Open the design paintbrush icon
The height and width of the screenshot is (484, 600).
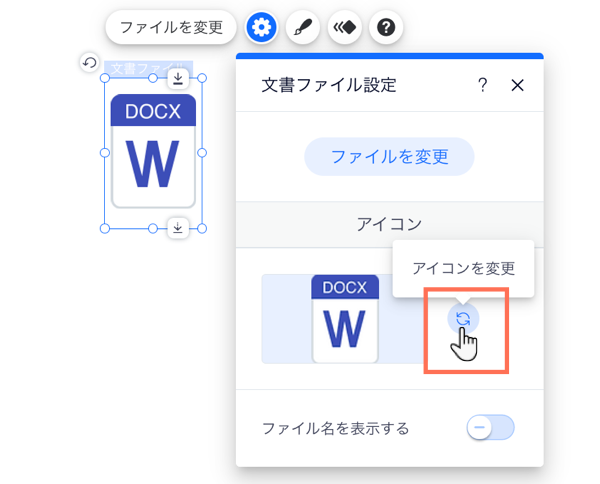coord(303,27)
